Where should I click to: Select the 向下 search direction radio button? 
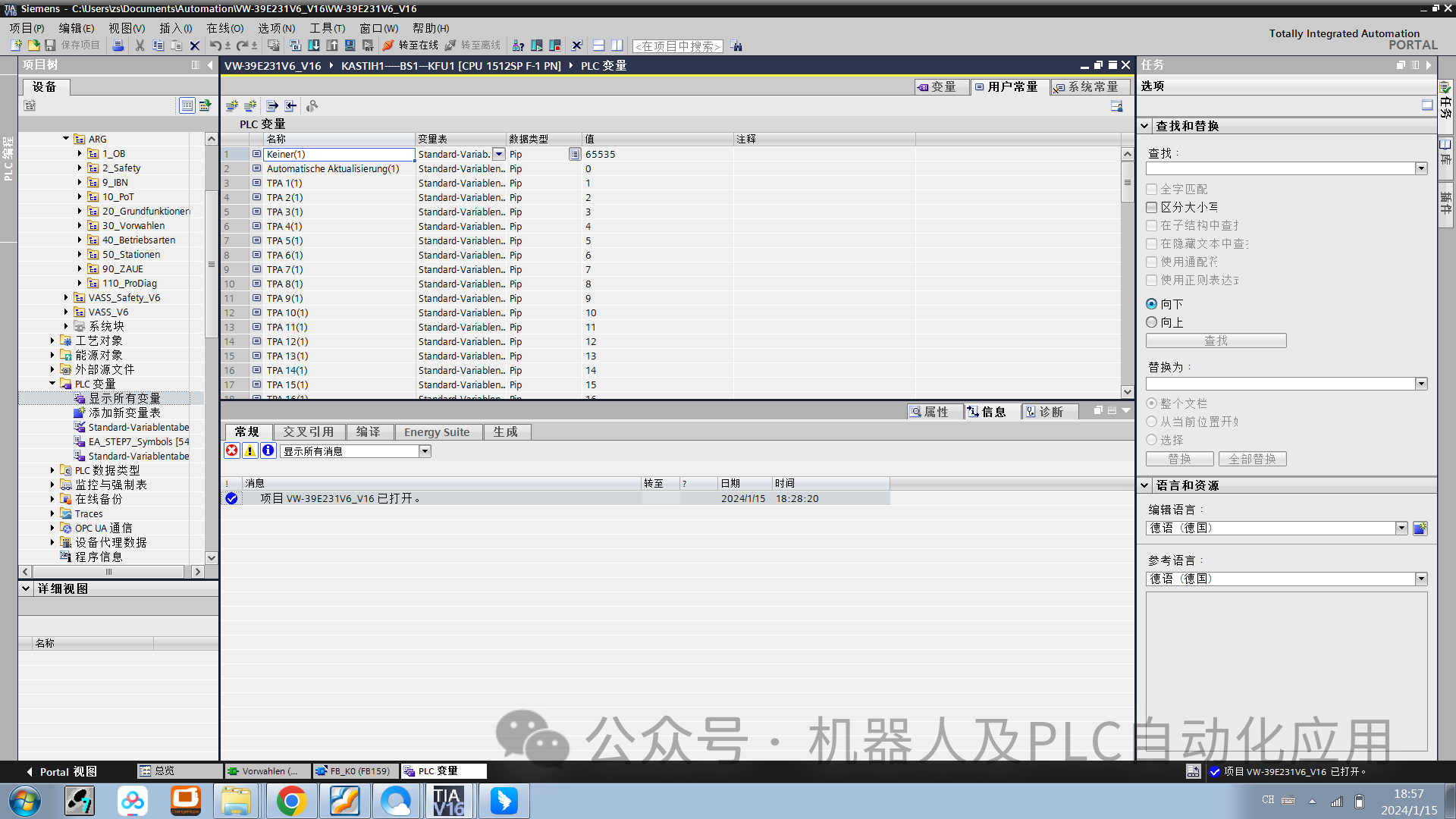coord(1152,304)
